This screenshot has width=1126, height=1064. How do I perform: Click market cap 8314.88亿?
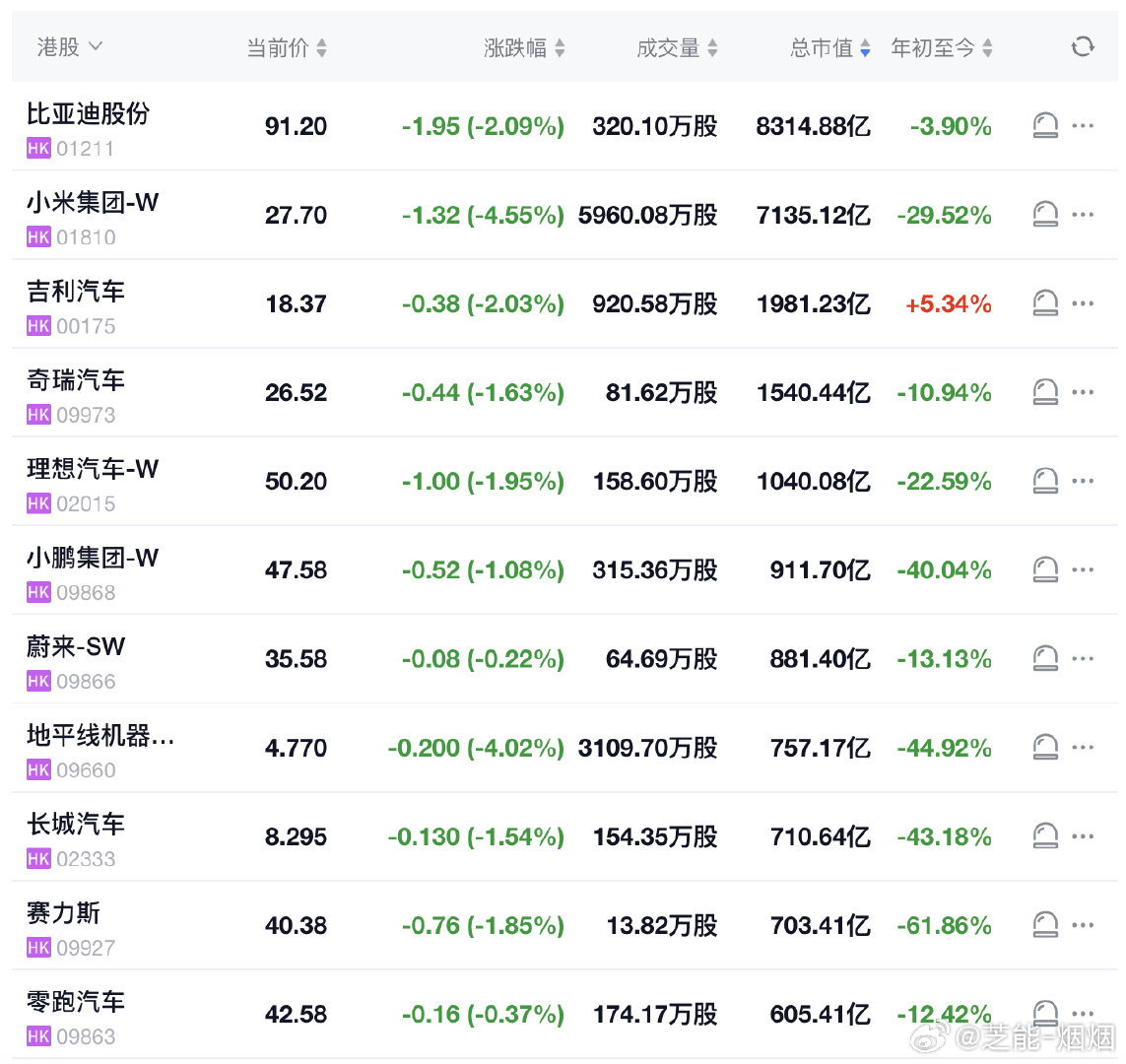point(814,126)
